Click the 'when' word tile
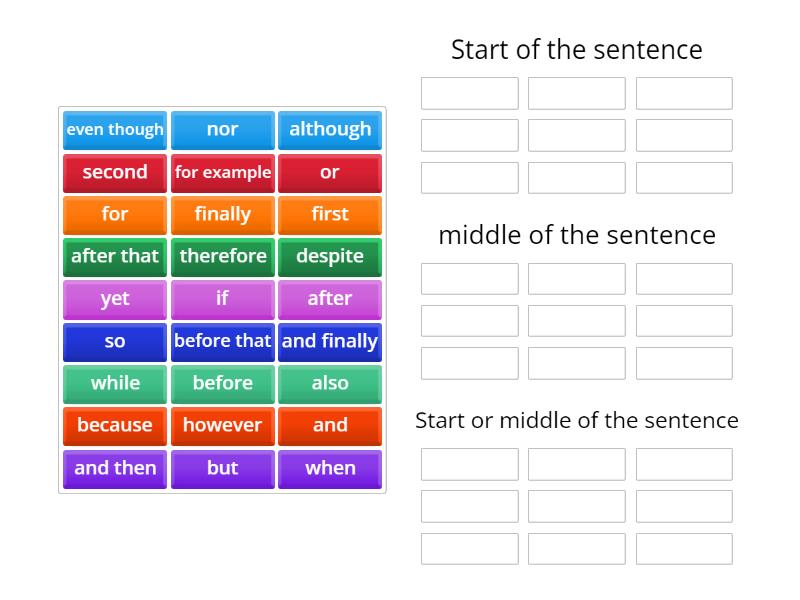The height and width of the screenshot is (600, 800). [x=330, y=468]
